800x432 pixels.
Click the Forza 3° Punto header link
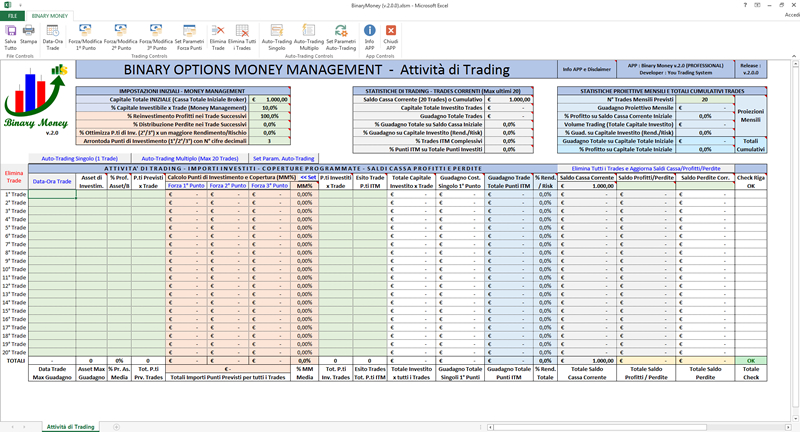coord(269,186)
